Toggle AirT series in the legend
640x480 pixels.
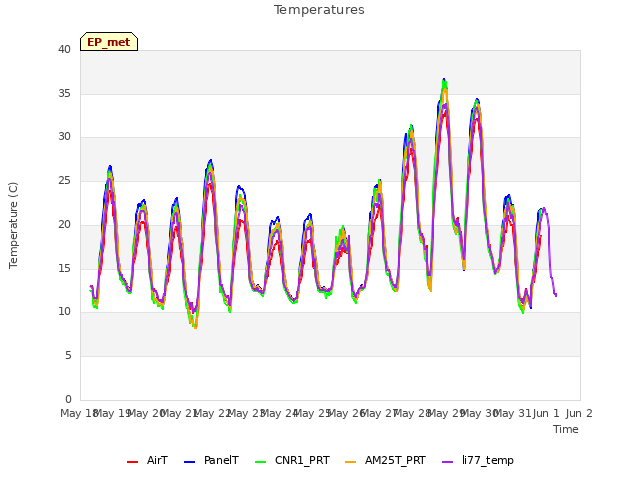coord(147,461)
